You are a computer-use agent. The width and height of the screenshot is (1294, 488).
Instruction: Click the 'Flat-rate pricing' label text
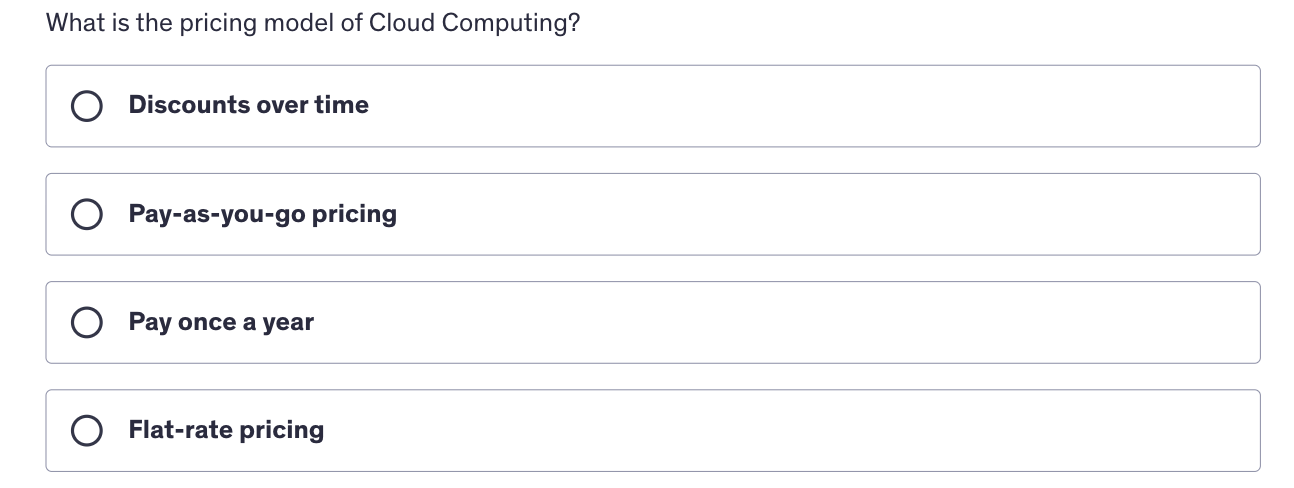(x=226, y=430)
